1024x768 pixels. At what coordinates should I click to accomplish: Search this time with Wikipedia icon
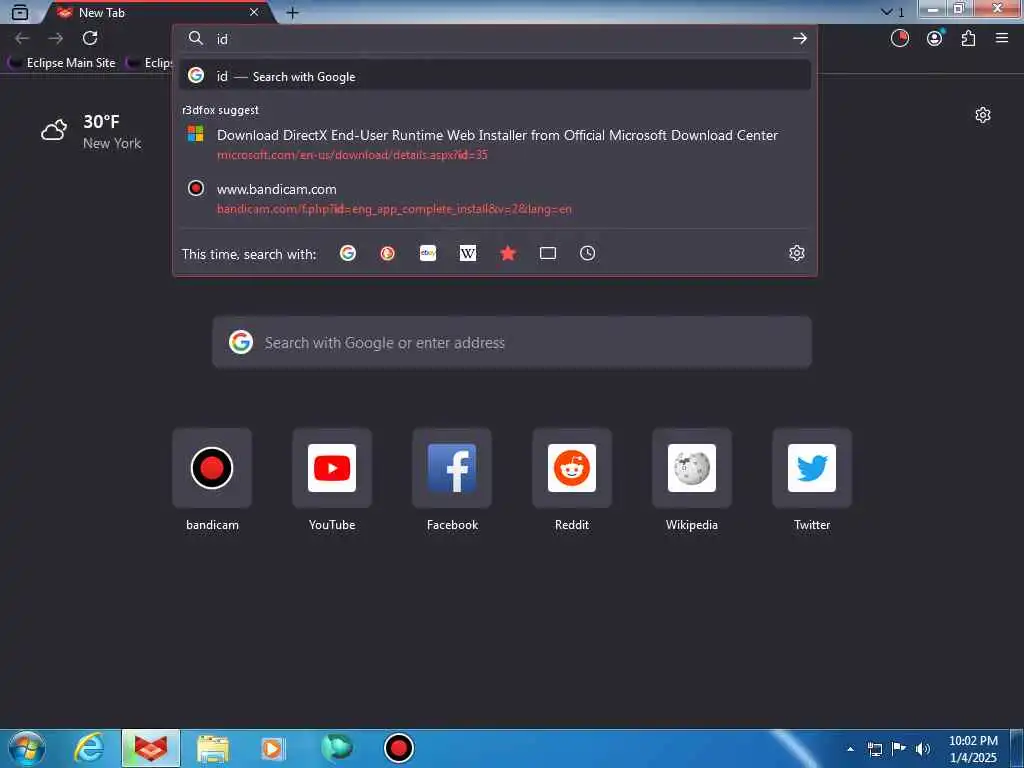coord(468,253)
